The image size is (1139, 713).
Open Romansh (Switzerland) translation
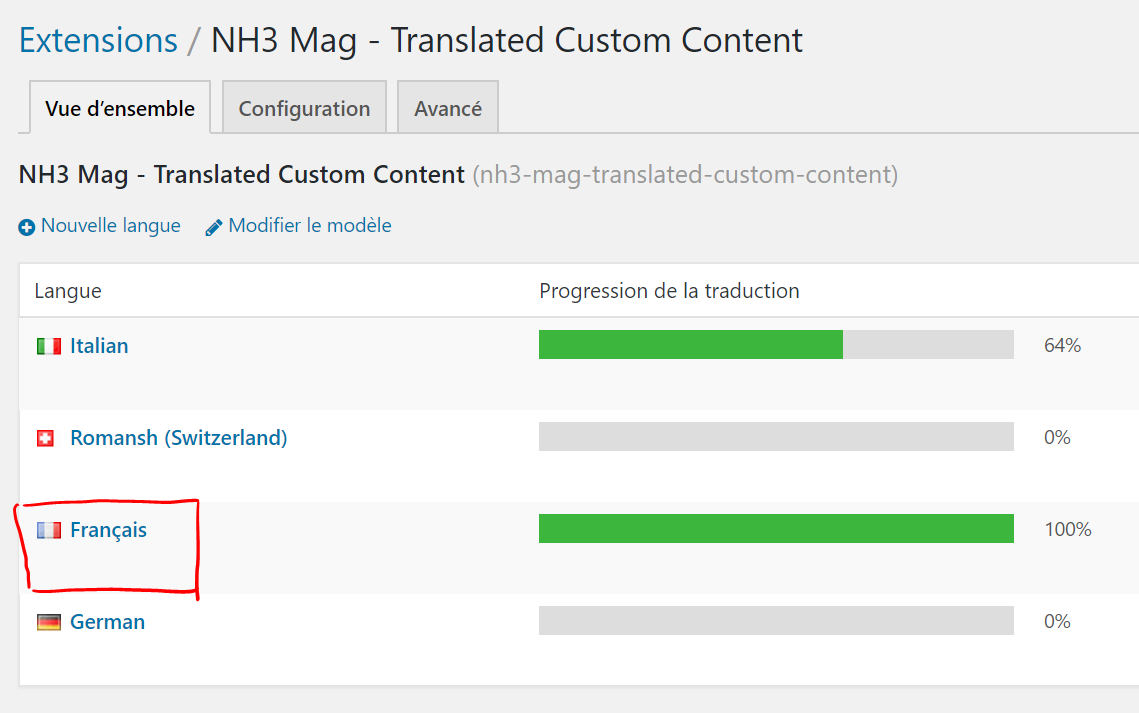[x=179, y=438]
